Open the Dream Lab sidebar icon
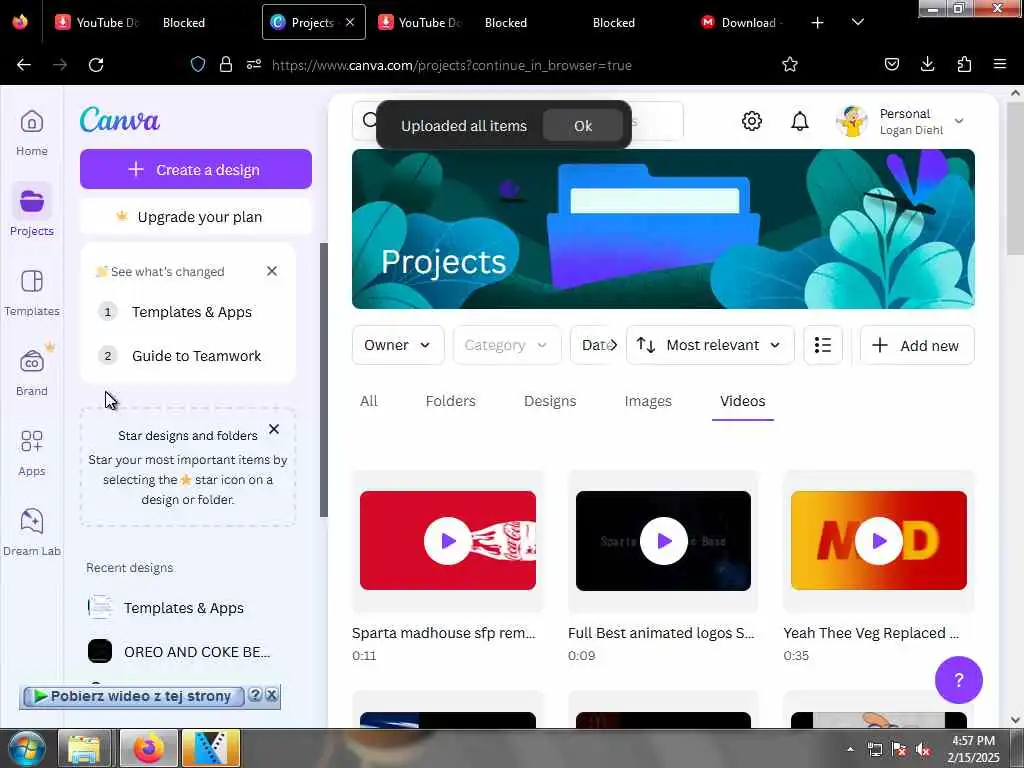This screenshot has height=768, width=1024. click(x=31, y=532)
